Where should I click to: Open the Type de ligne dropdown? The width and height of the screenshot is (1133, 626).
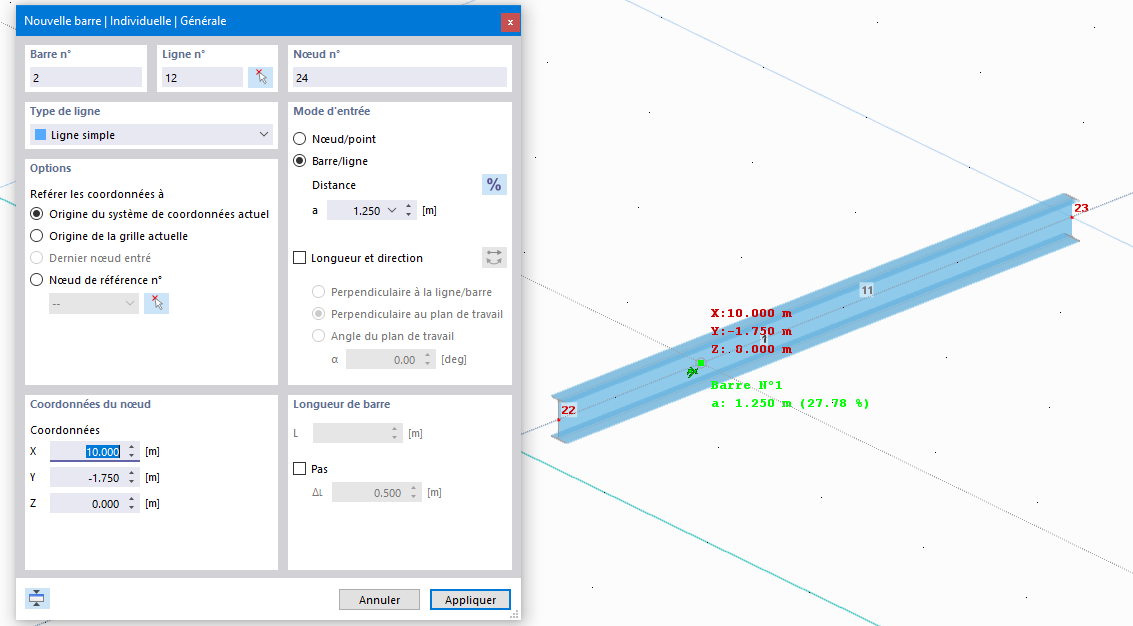pyautogui.click(x=264, y=134)
